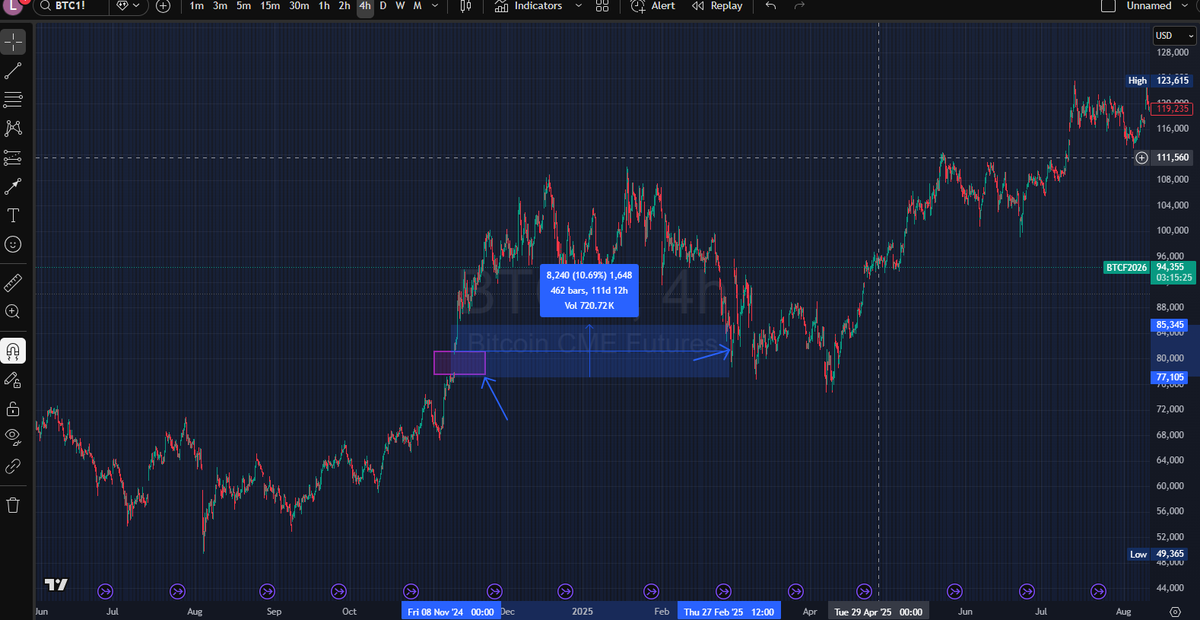The image size is (1200, 620).
Task: Switch to the 5m timeframe
Action: click(244, 6)
